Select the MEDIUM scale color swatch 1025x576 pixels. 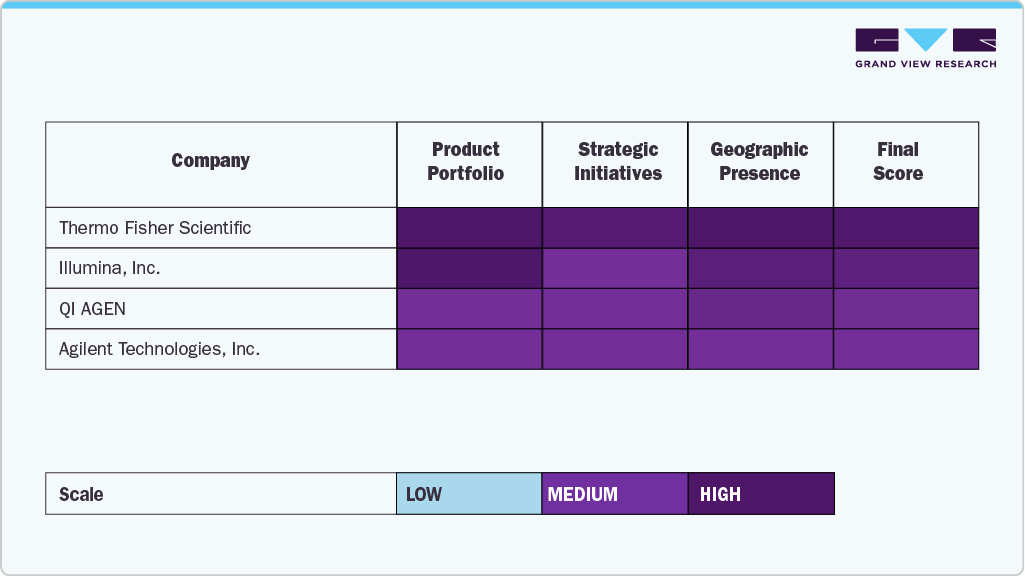[614, 494]
